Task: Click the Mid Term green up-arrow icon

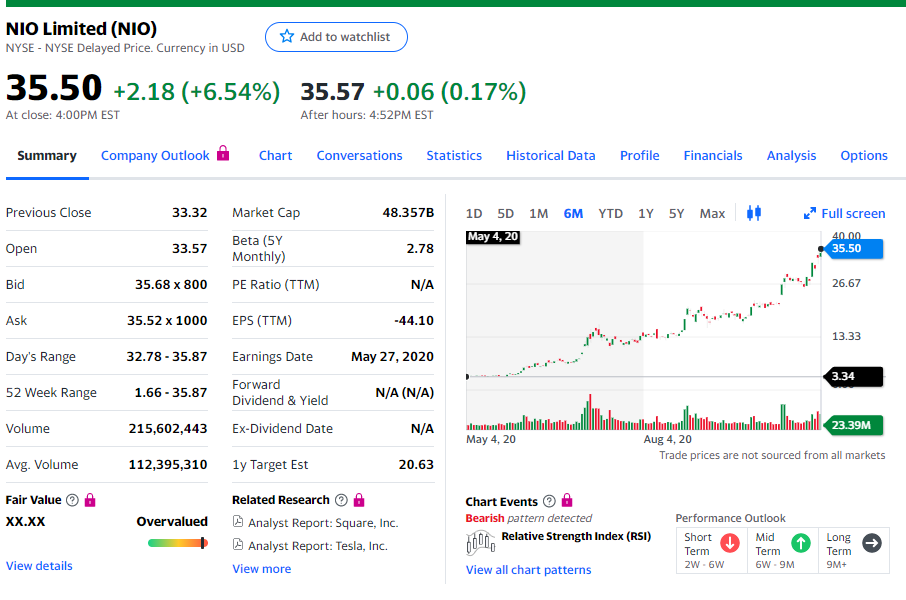Action: [800, 543]
